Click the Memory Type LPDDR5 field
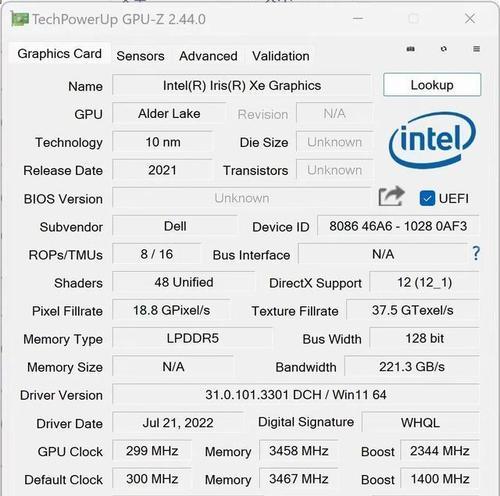This screenshot has width=500, height=496. 193,338
